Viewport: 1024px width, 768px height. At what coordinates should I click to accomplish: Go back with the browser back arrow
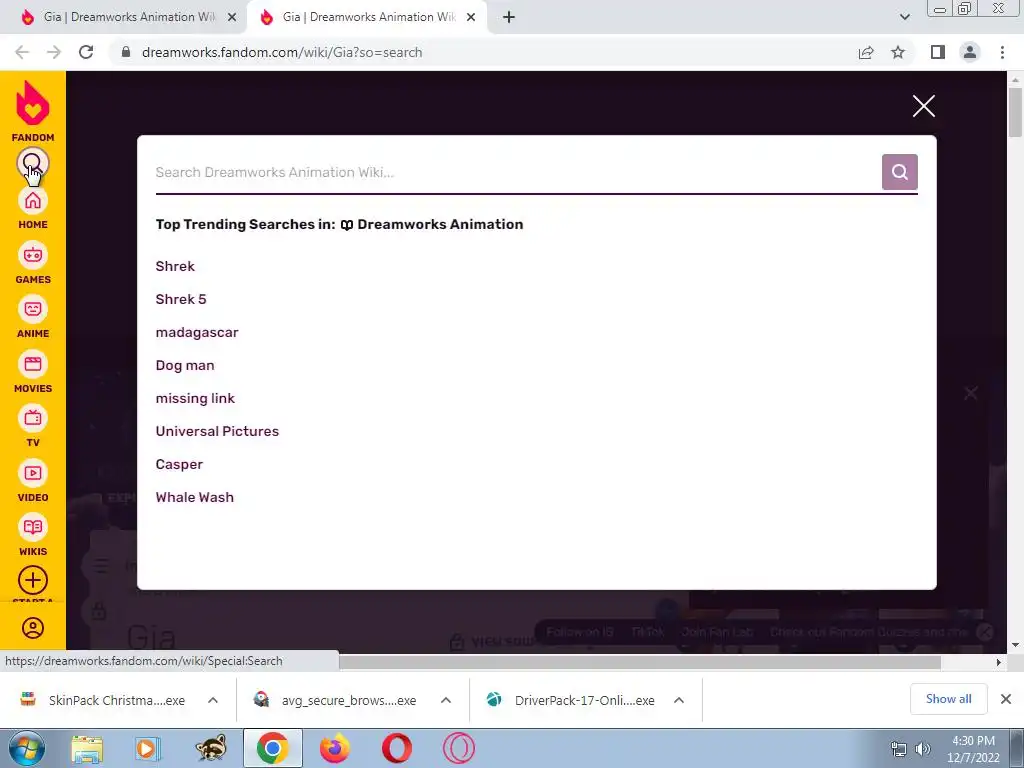[22, 52]
